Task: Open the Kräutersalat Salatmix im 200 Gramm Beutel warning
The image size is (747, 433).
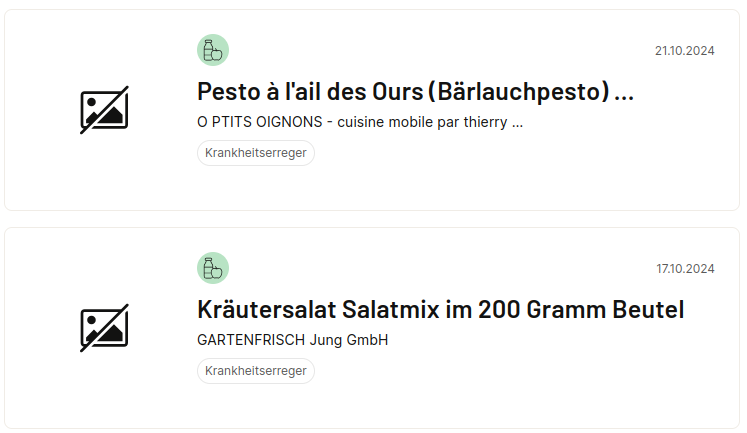Action: click(x=441, y=310)
